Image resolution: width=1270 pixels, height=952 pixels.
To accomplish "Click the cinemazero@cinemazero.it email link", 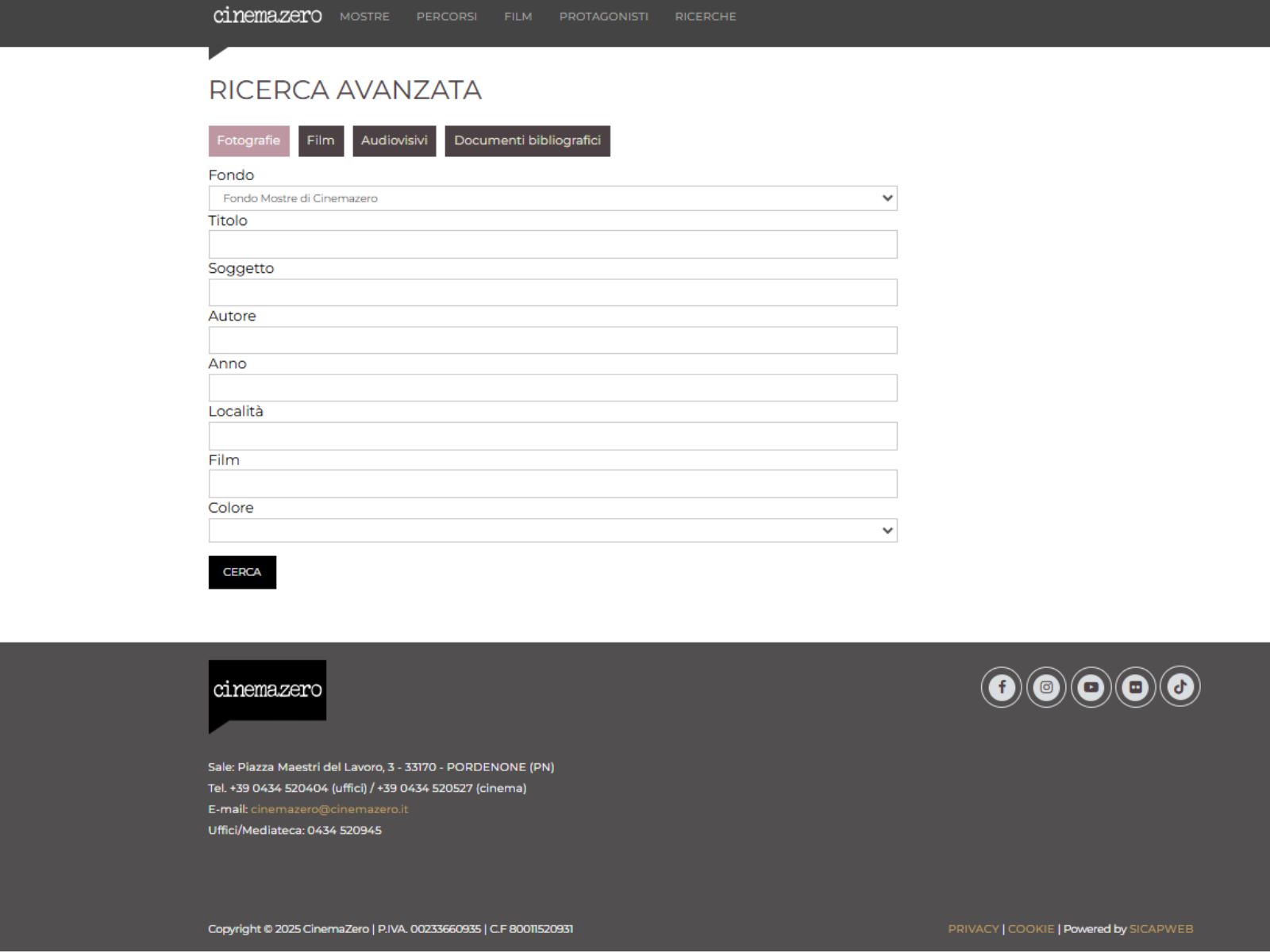I will 329,809.
